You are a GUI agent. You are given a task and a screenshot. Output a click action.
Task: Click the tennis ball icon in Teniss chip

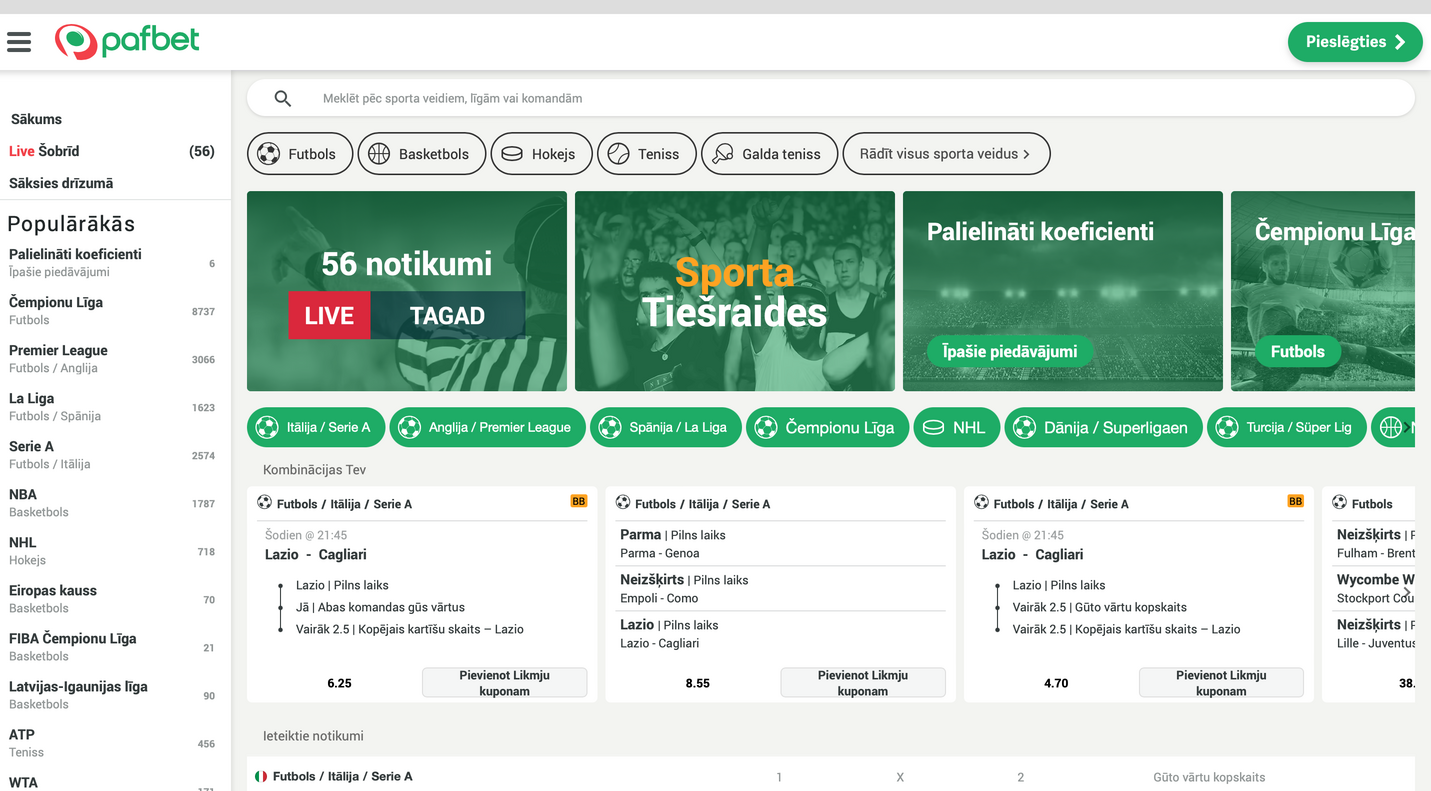tap(619, 154)
